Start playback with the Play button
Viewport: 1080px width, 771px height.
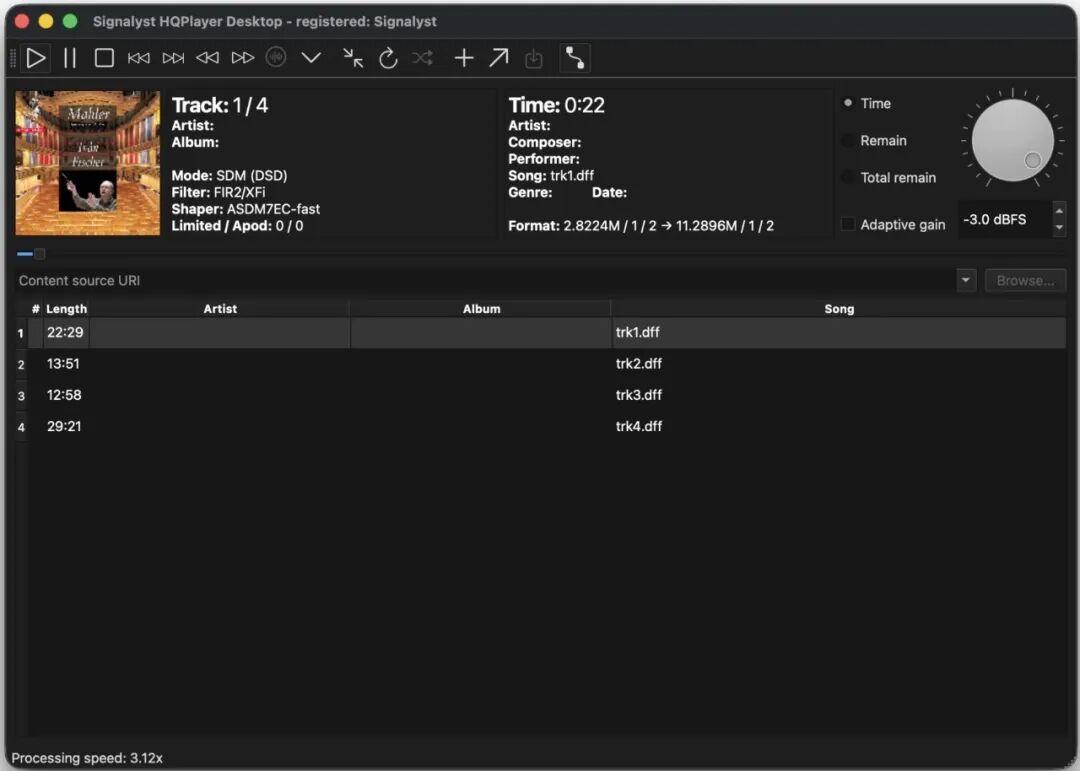36,58
